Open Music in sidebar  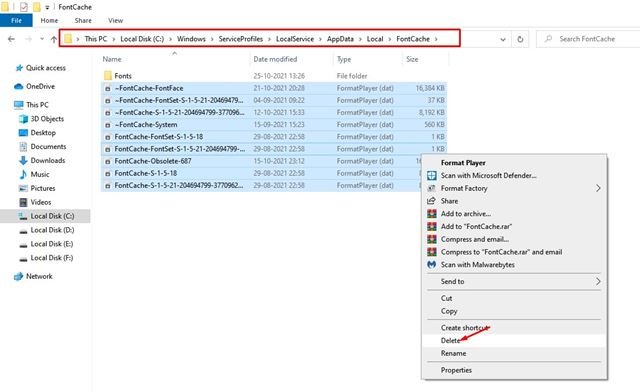tap(40, 174)
